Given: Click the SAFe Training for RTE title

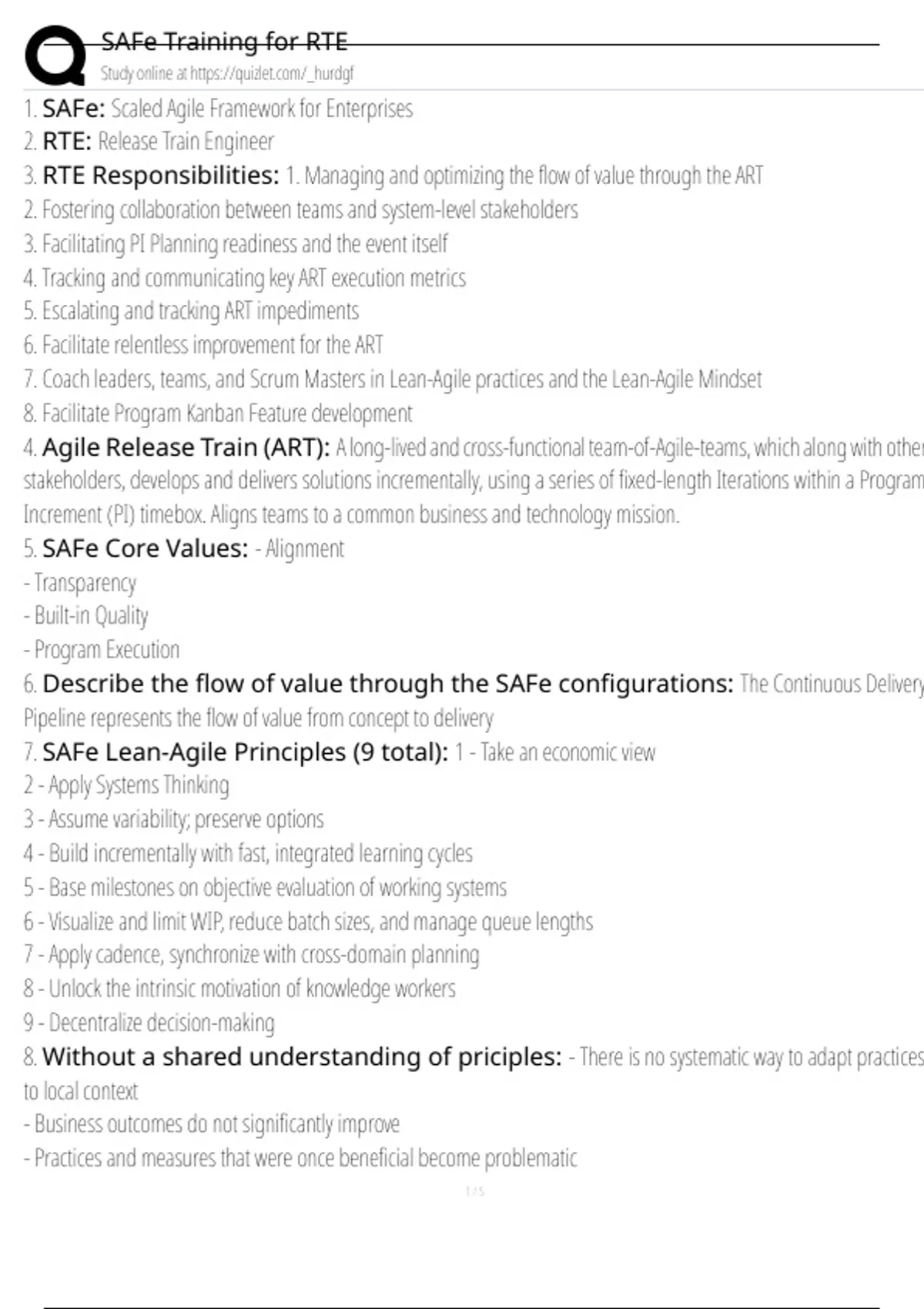Looking at the screenshot, I should (224, 41).
